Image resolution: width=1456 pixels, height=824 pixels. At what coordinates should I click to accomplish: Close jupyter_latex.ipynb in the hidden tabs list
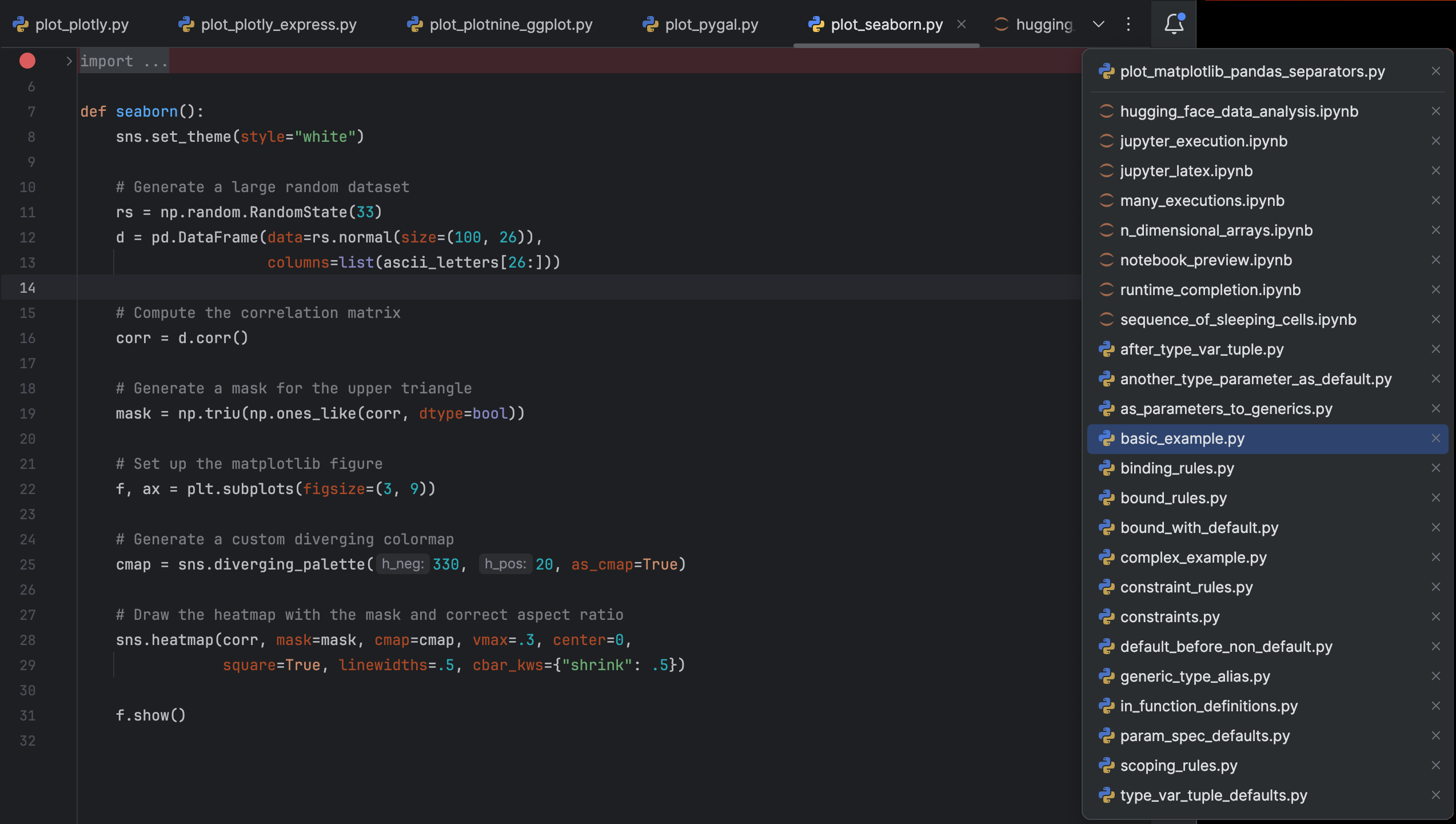pyautogui.click(x=1435, y=170)
